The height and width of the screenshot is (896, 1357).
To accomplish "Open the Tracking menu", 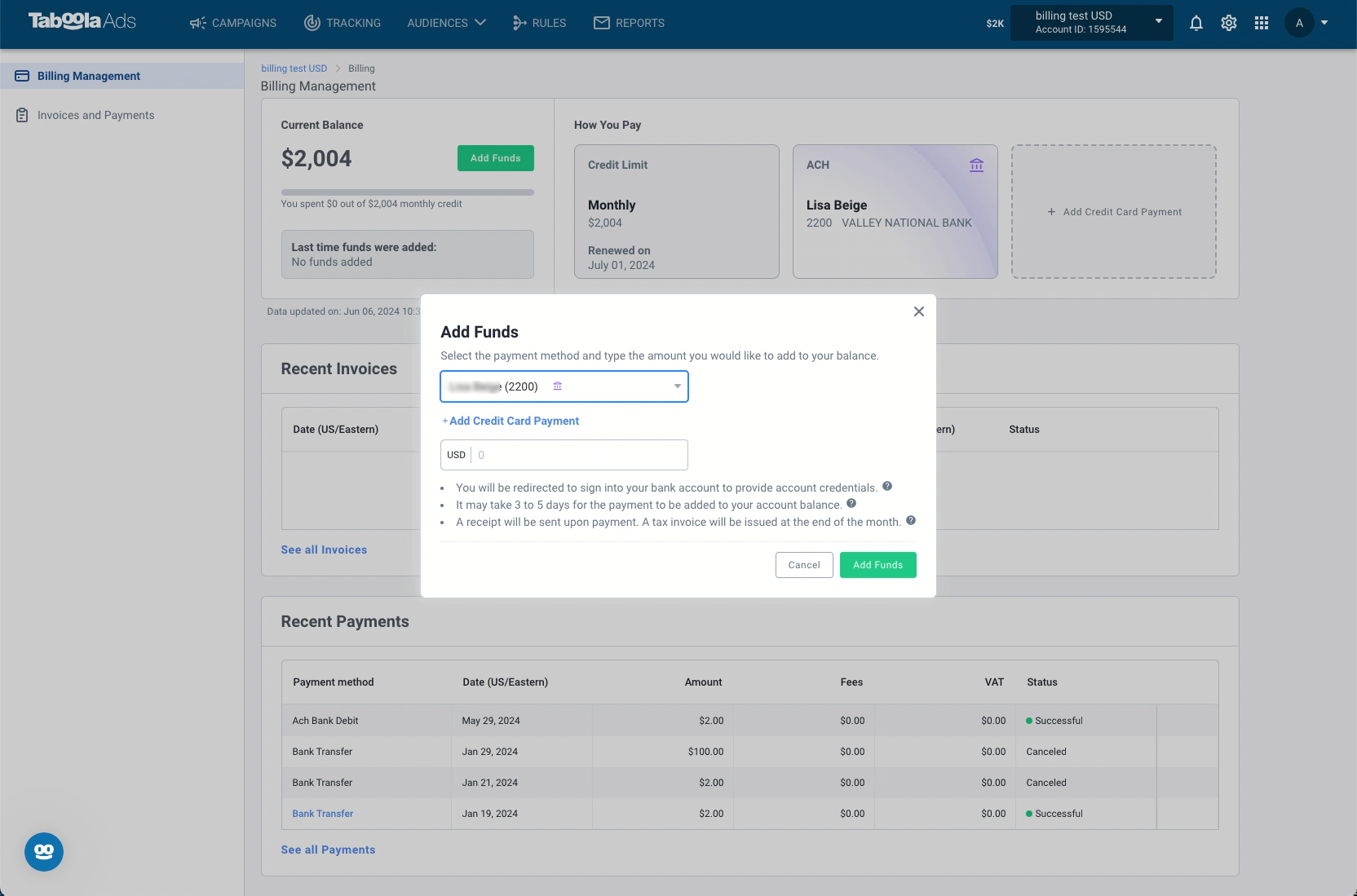I will coord(343,23).
